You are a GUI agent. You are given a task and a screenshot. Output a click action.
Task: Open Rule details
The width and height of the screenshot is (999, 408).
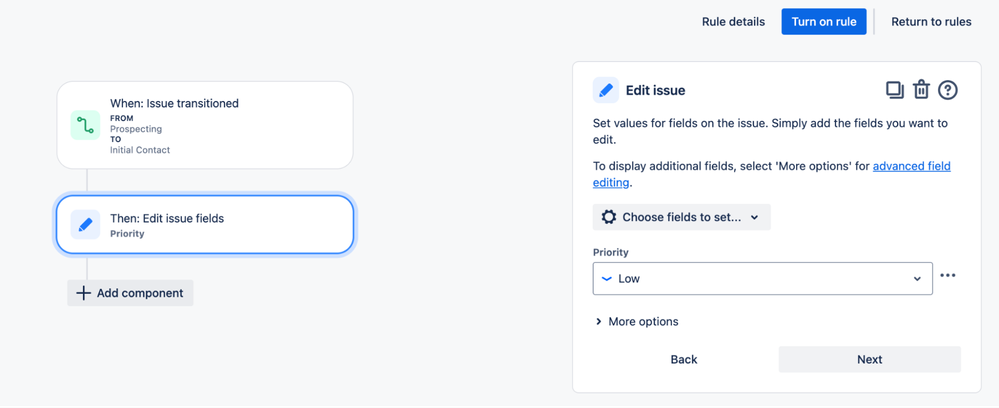coord(733,21)
